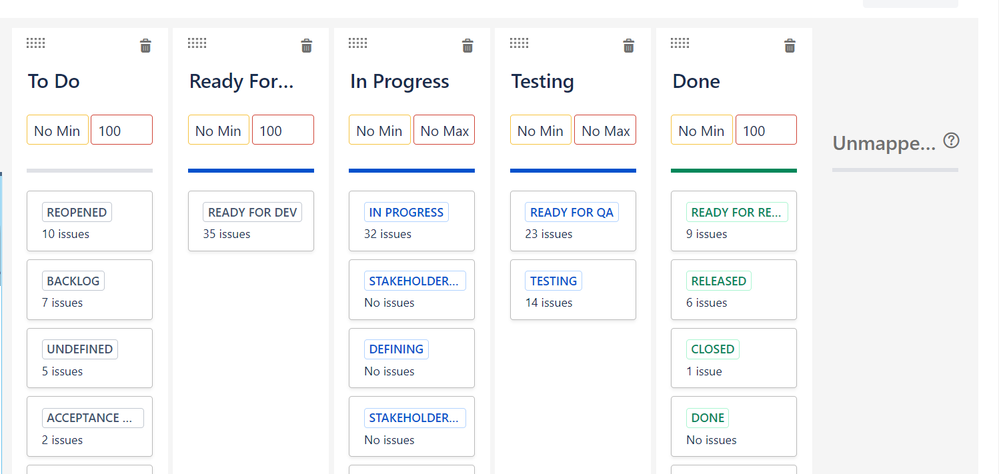Set the Testing column No Max field
The height and width of the screenshot is (474, 999).
(605, 130)
